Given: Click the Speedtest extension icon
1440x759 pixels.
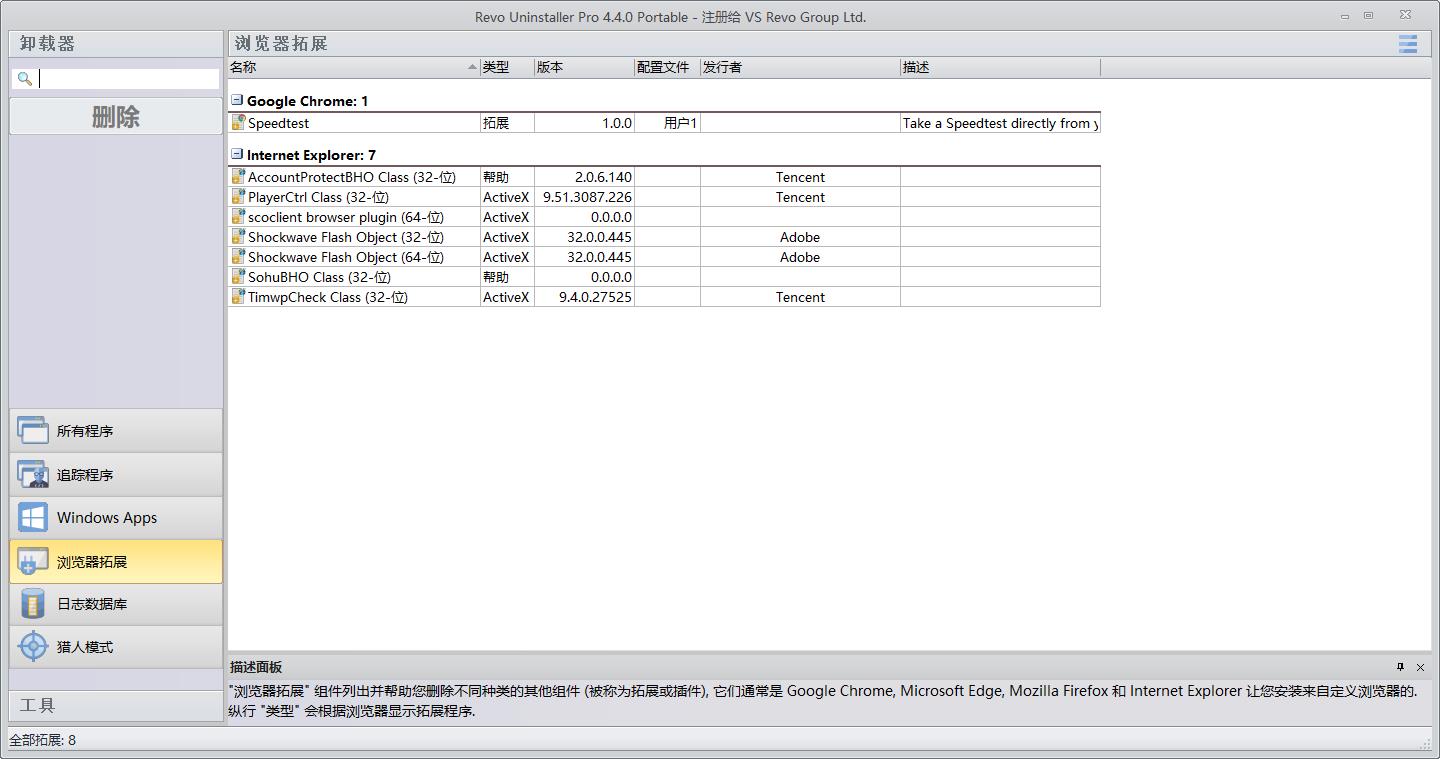Looking at the screenshot, I should click(238, 123).
